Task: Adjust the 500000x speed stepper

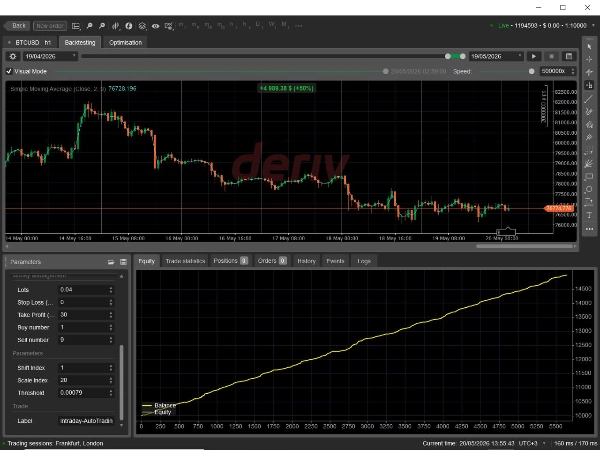Action: point(573,71)
